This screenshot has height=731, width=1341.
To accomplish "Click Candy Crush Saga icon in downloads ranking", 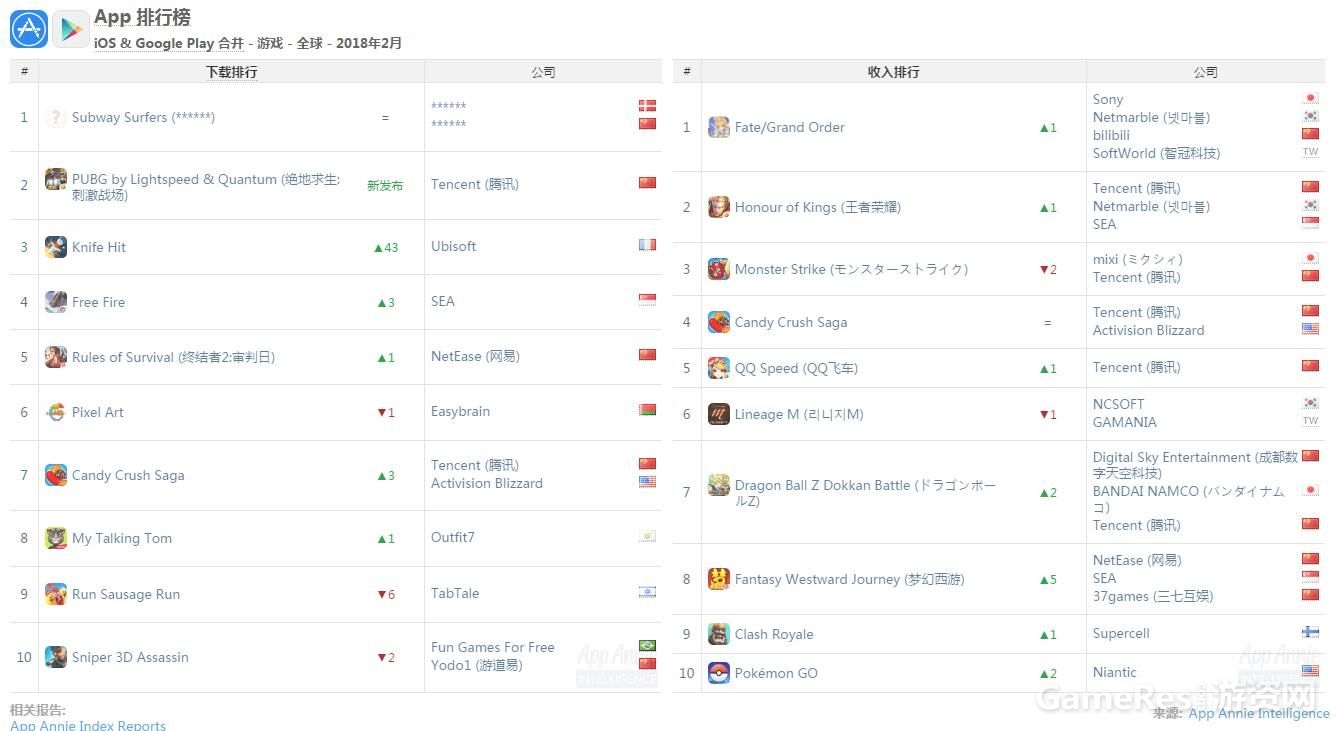I will pos(56,475).
